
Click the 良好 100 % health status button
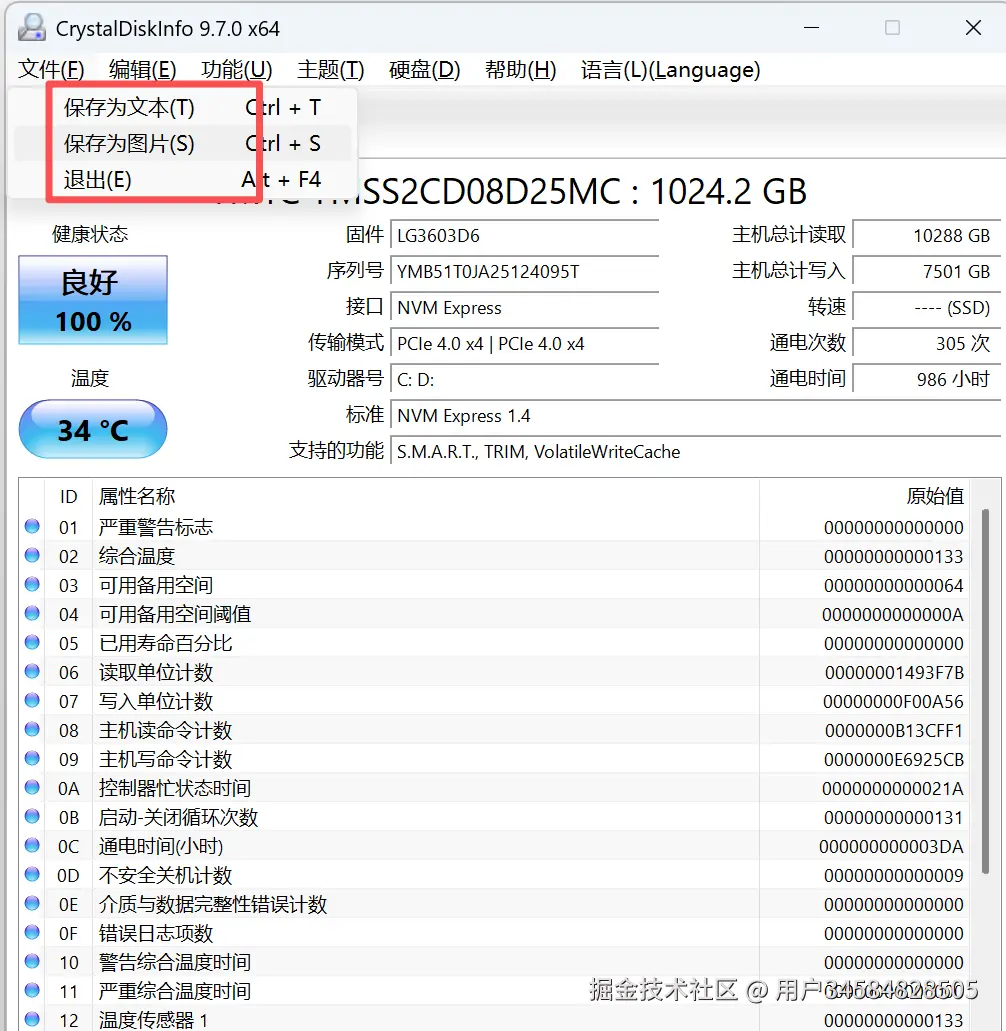(x=93, y=300)
